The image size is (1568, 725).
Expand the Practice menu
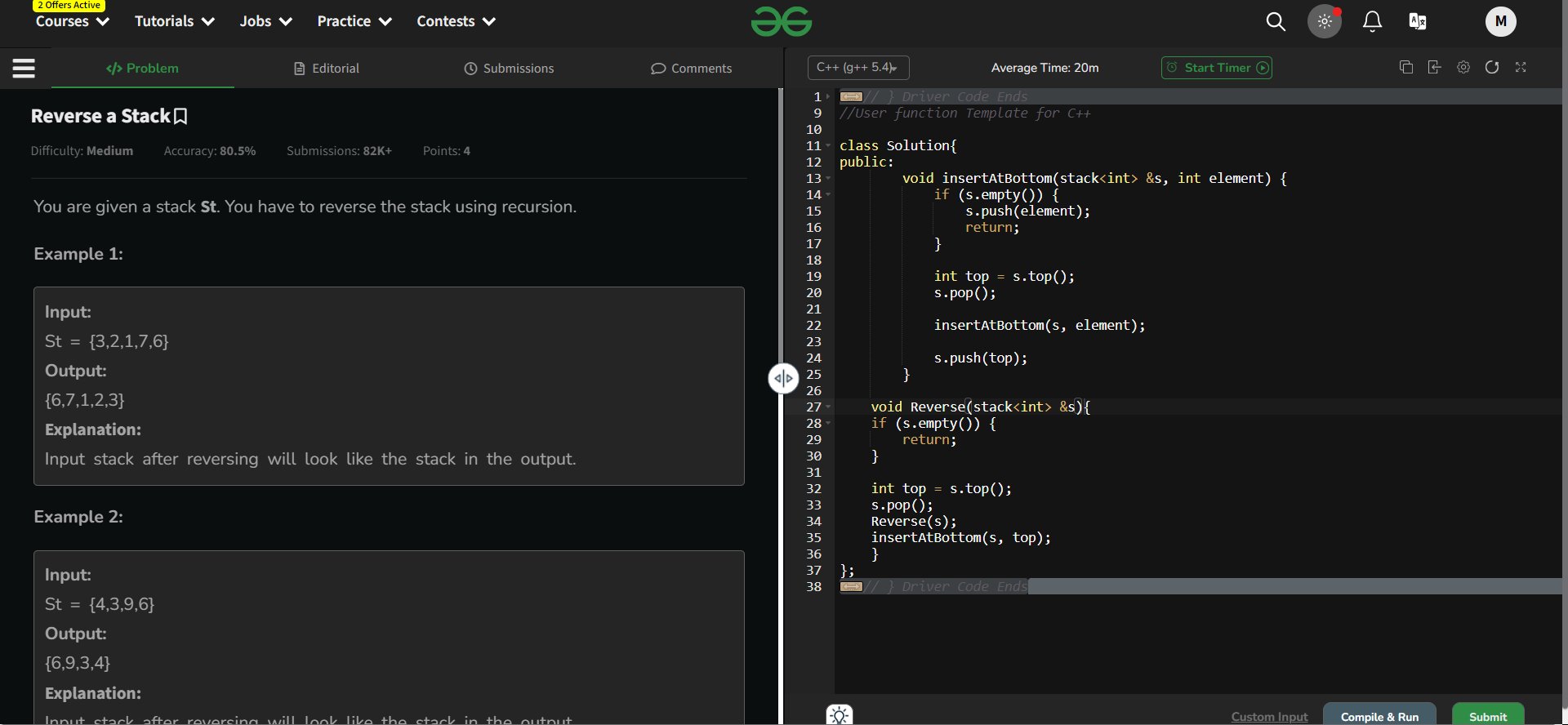point(354,22)
